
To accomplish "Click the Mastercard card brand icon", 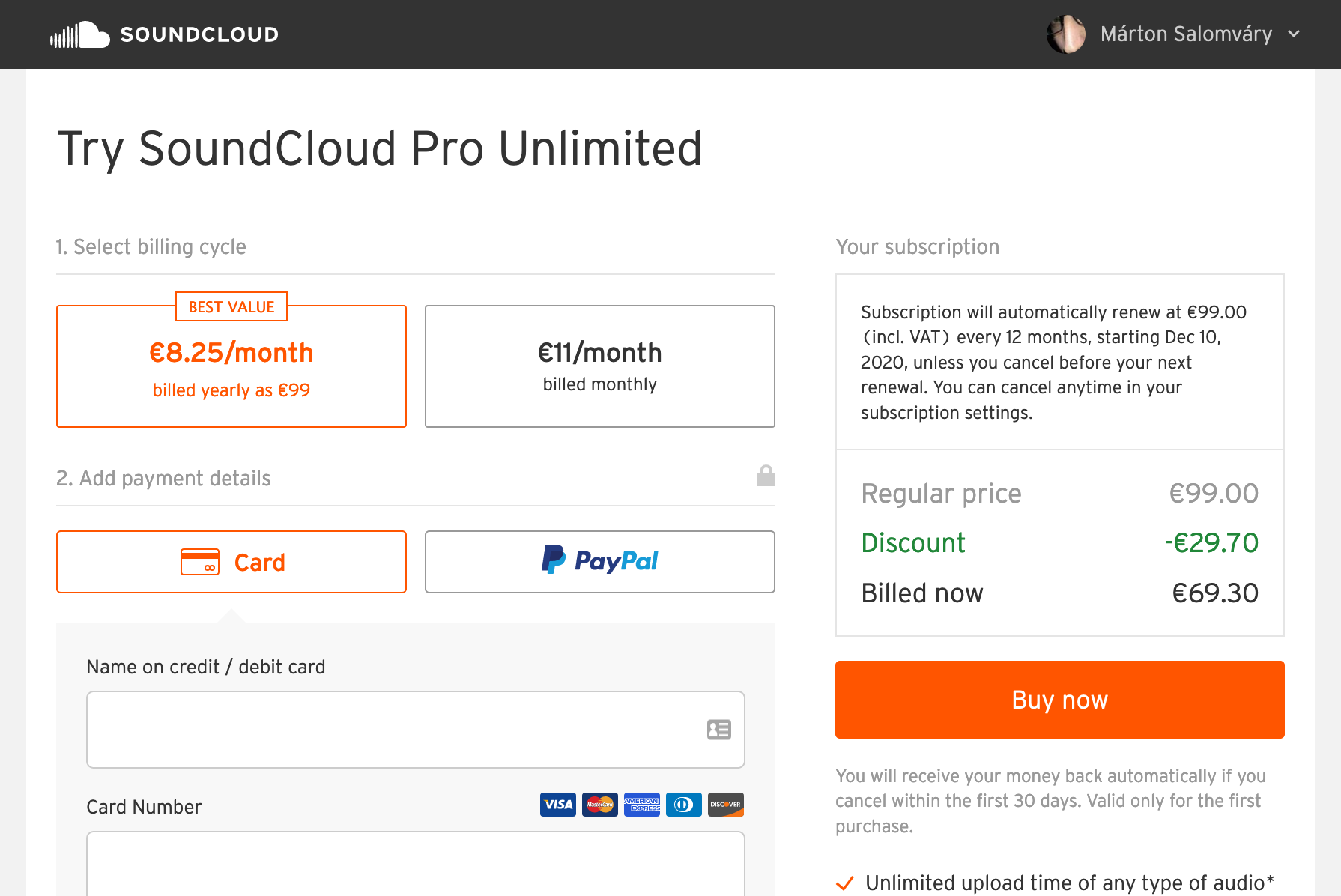I will 599,804.
